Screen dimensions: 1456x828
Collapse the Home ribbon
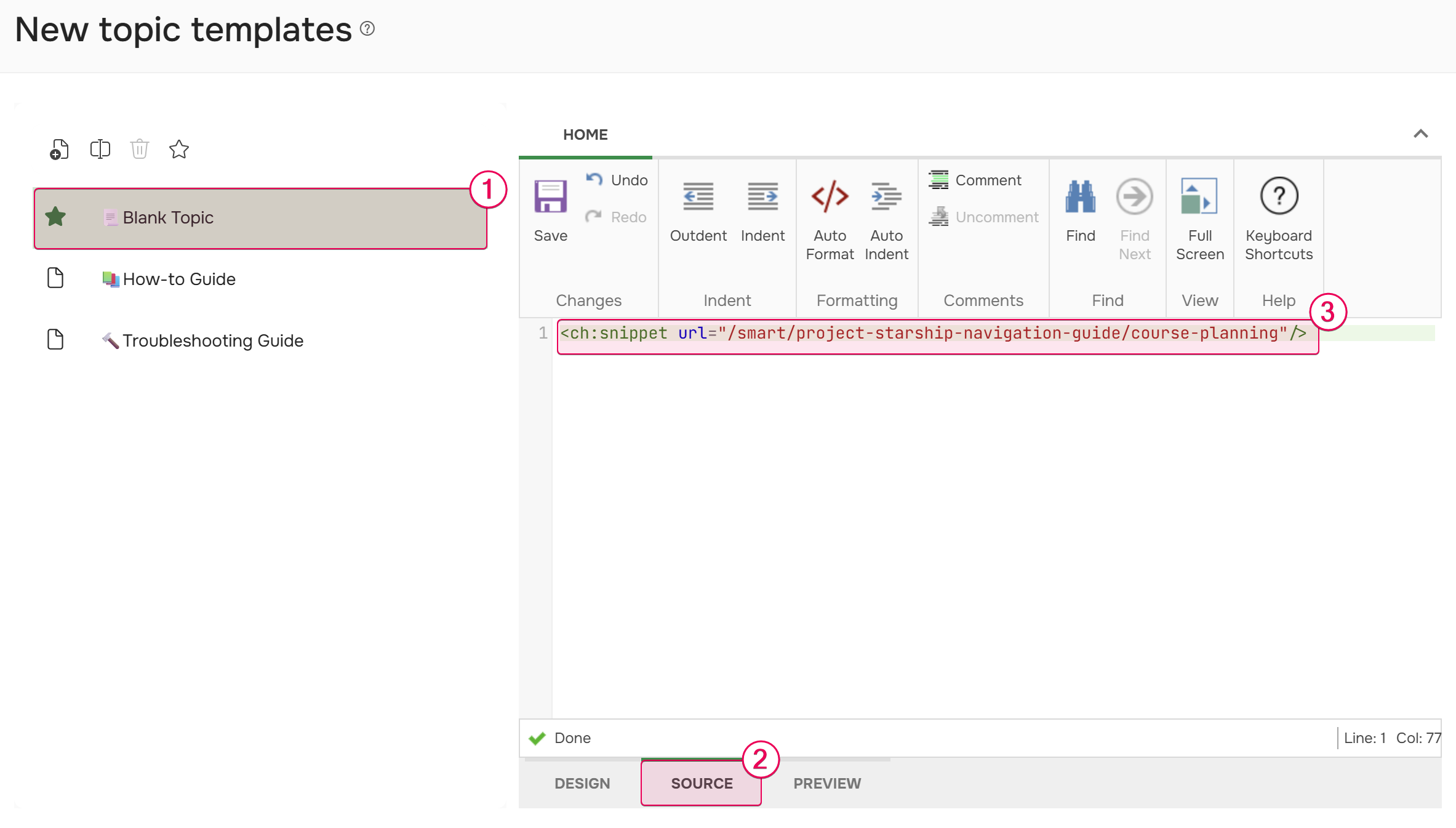(x=1421, y=134)
